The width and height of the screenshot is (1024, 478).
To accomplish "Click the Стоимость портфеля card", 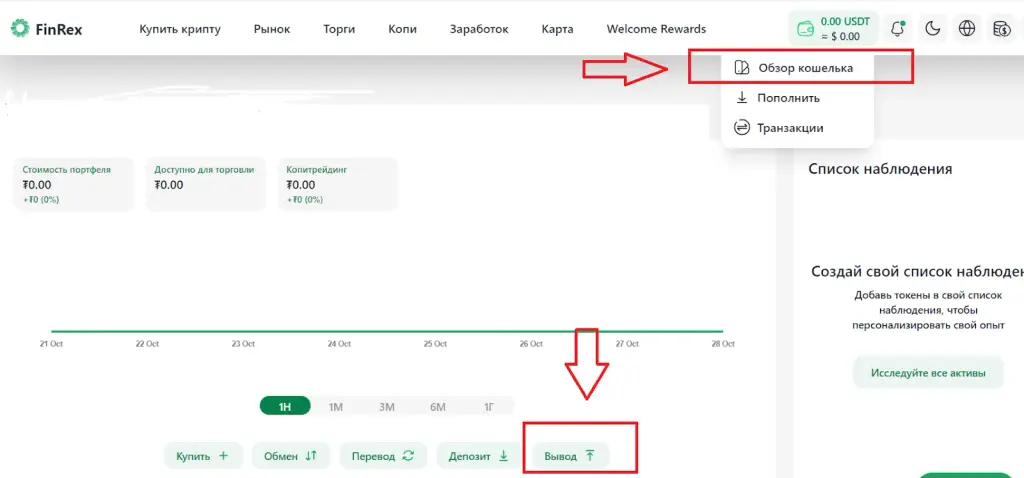I will pos(73,184).
